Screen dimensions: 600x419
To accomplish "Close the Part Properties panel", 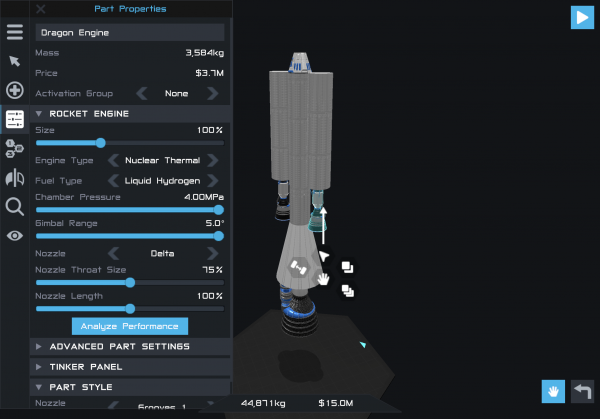I will point(41,9).
